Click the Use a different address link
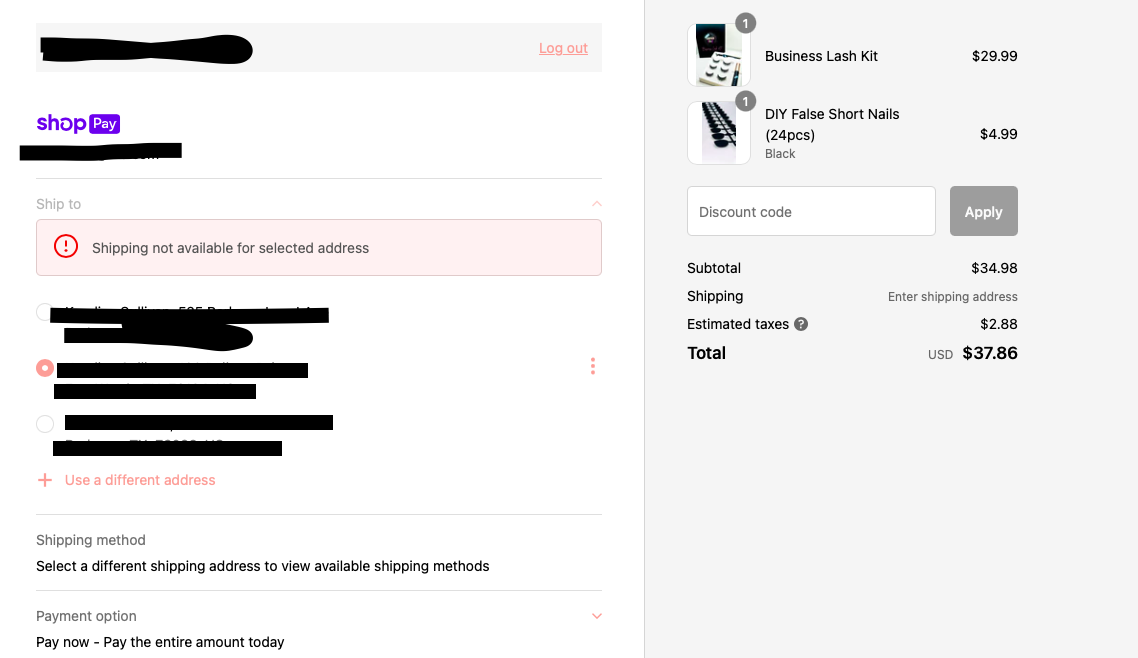The height and width of the screenshot is (658, 1138). coord(140,480)
